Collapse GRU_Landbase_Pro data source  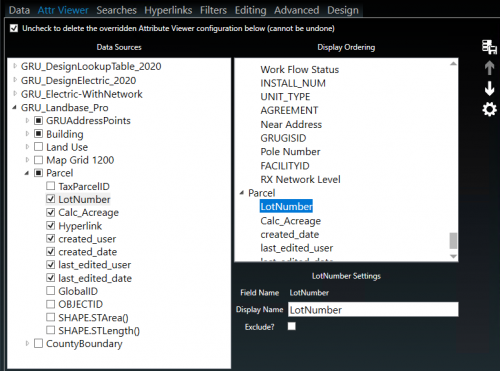pyautogui.click(x=15, y=107)
